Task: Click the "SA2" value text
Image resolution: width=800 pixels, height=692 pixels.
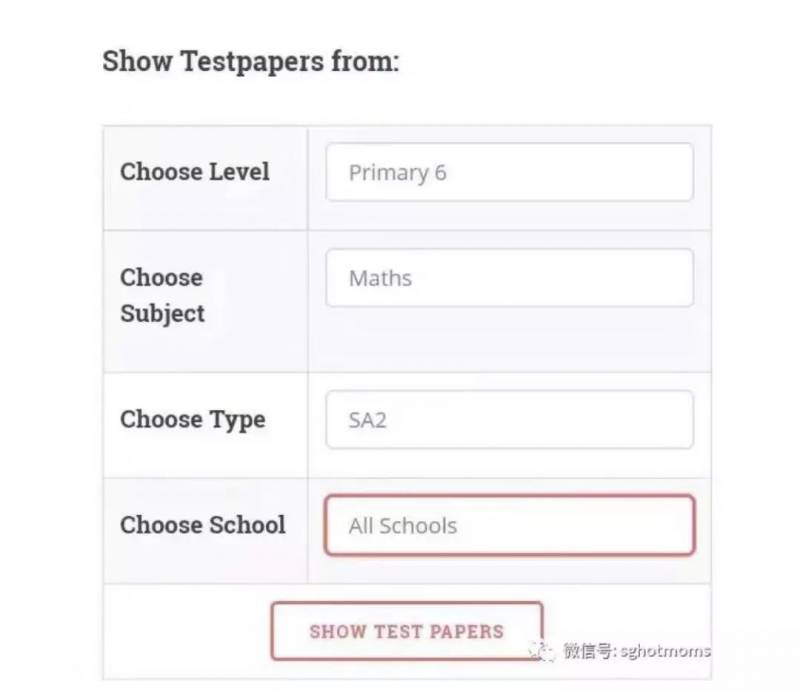Action: [x=367, y=420]
